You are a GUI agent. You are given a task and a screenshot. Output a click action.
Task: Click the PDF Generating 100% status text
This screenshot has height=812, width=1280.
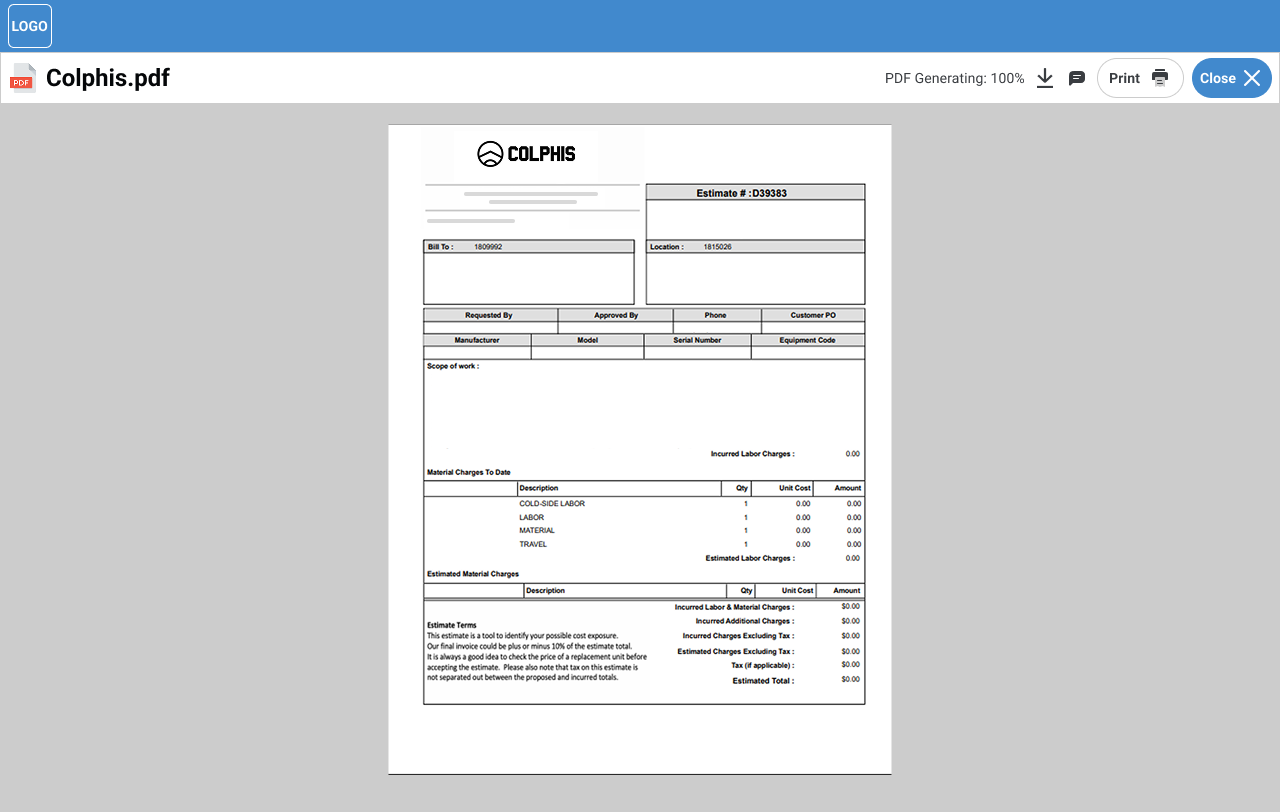click(x=954, y=78)
